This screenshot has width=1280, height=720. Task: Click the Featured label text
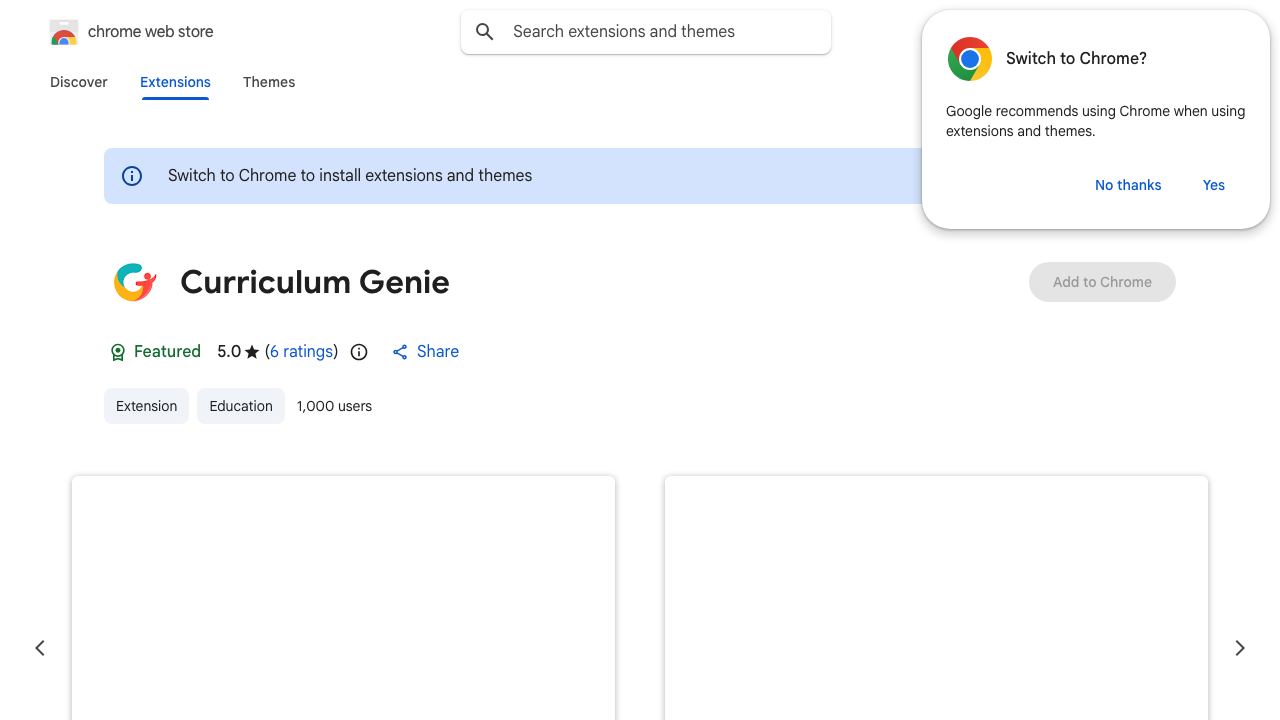pyautogui.click(x=167, y=352)
